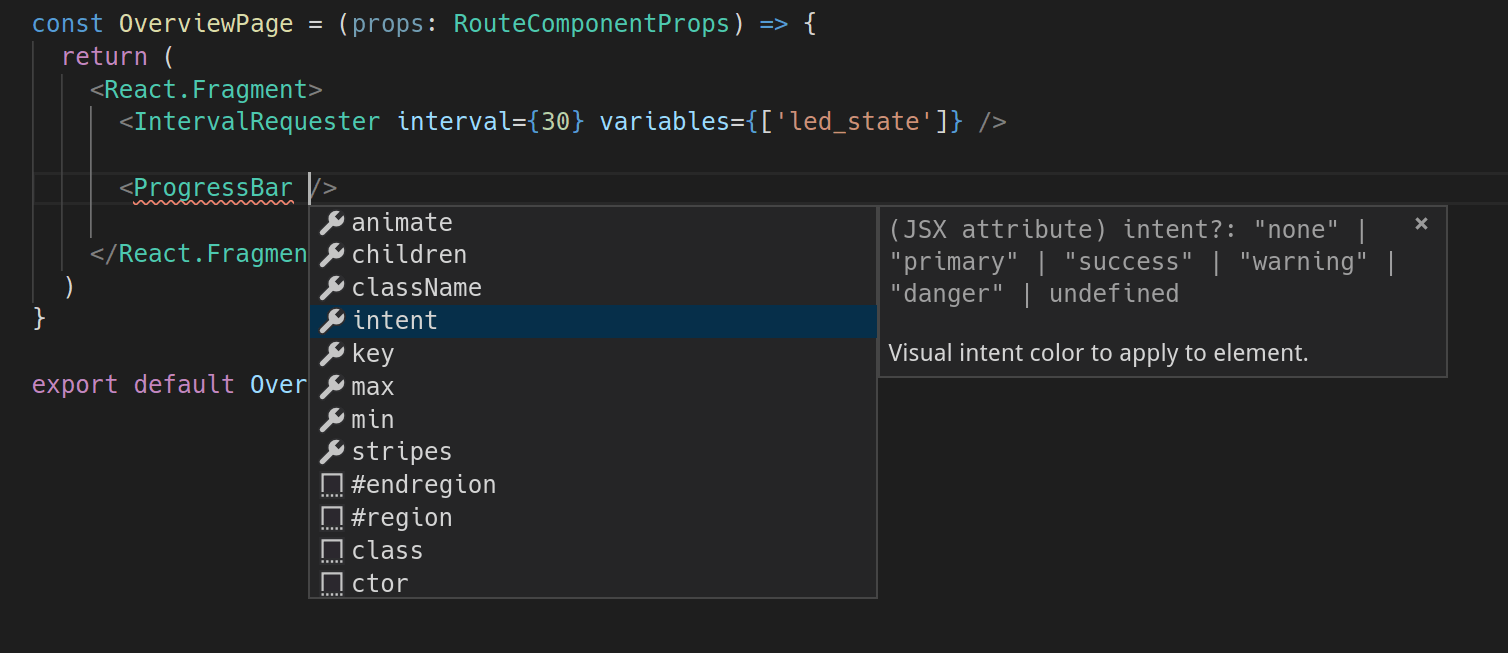This screenshot has height=653, width=1508.
Task: Select the class snippet suggestion
Action: tap(387, 551)
